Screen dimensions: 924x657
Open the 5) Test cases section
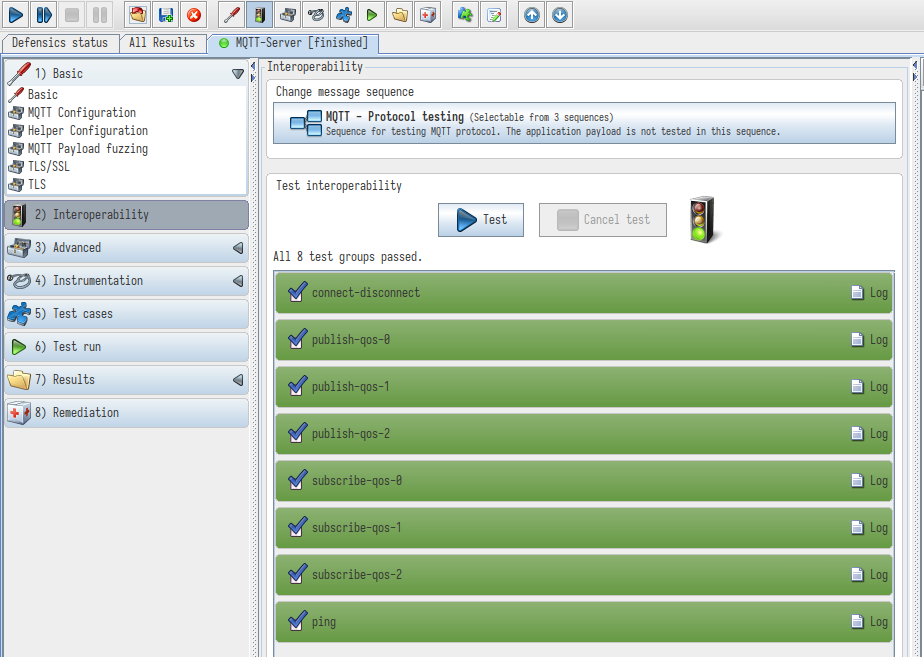click(x=126, y=313)
